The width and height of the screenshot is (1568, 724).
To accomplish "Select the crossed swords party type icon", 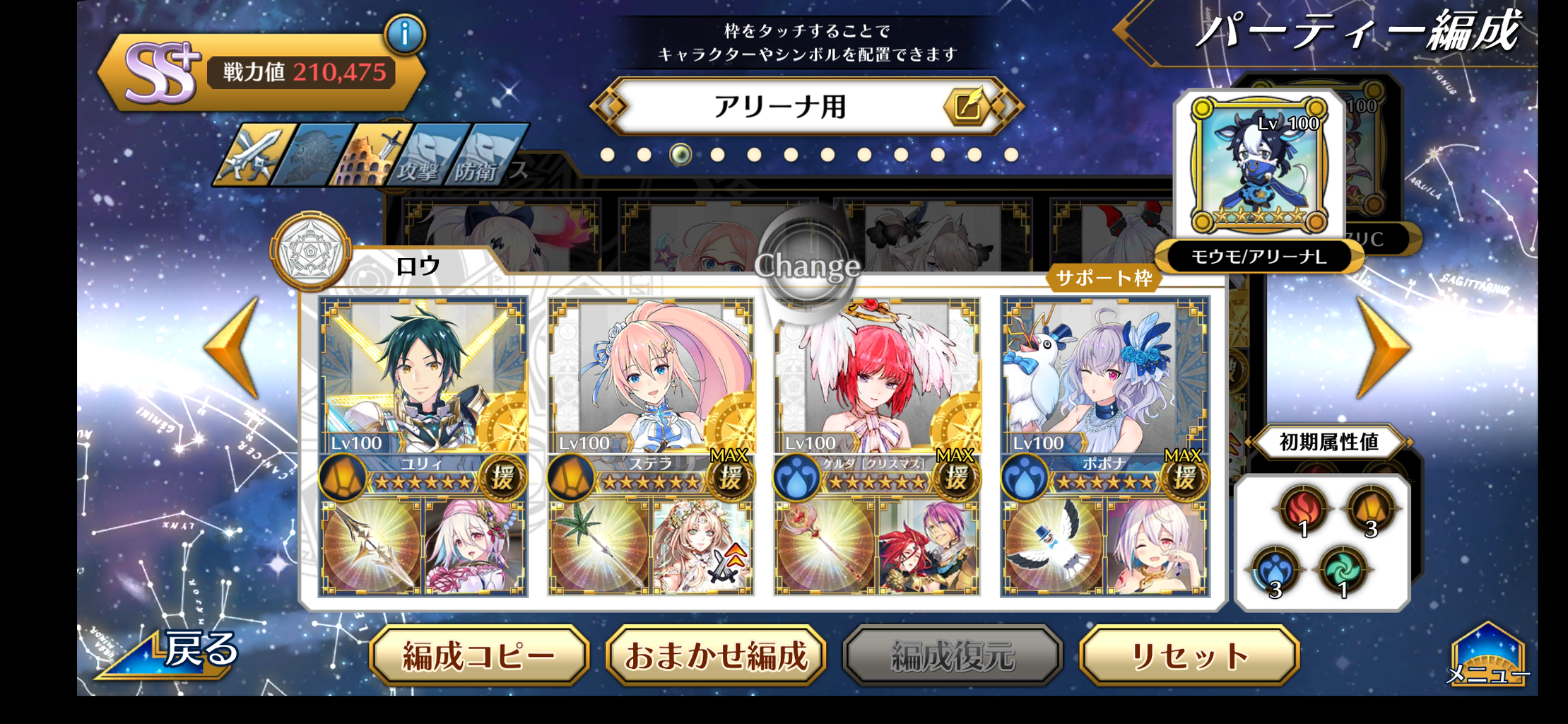I will [254, 154].
